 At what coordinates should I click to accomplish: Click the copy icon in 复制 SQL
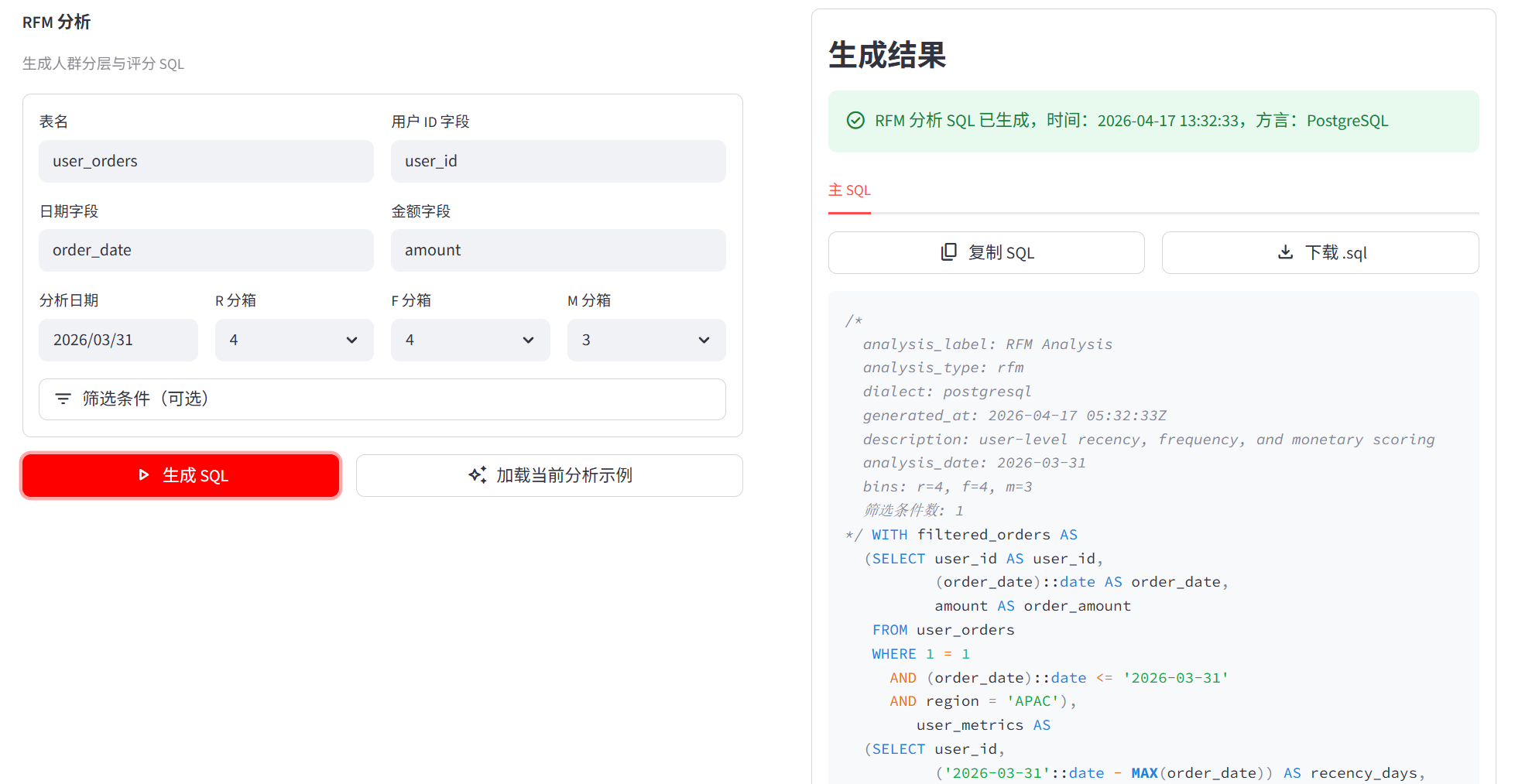(x=948, y=252)
